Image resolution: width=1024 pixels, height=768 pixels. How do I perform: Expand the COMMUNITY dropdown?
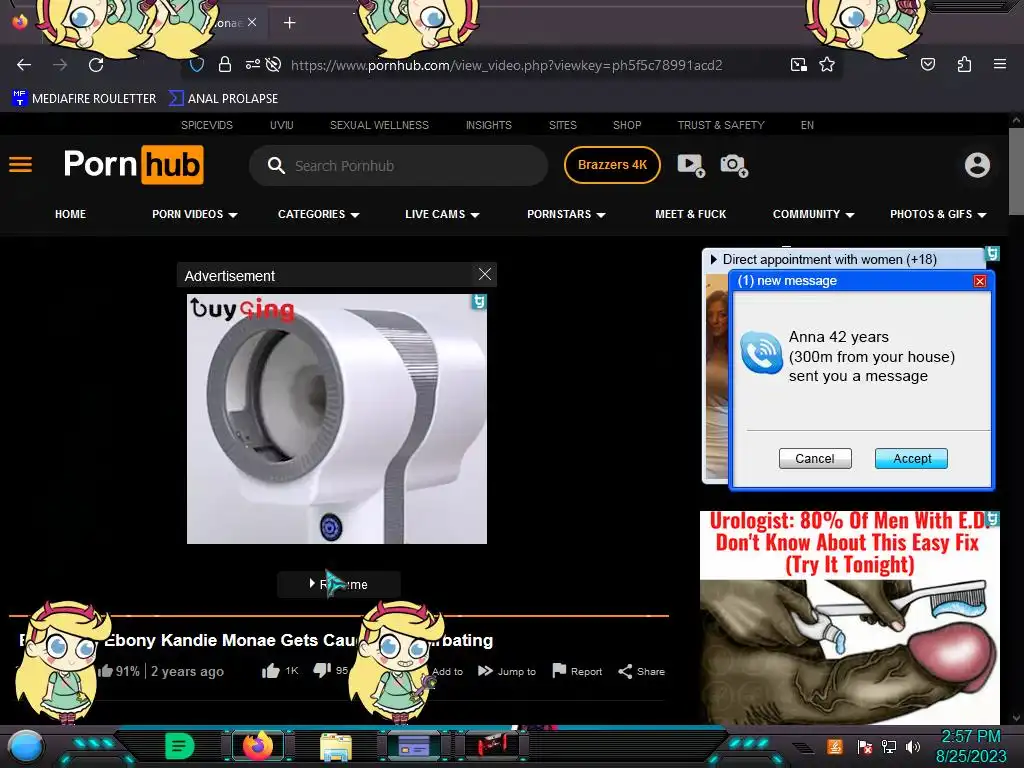coord(814,214)
